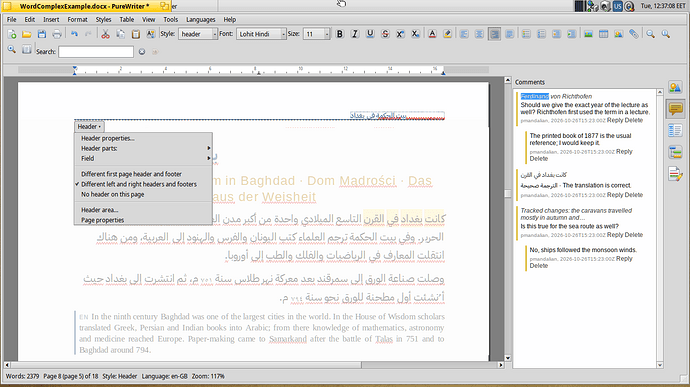
Task: Paste from the clipboard icon
Action: tap(136, 34)
